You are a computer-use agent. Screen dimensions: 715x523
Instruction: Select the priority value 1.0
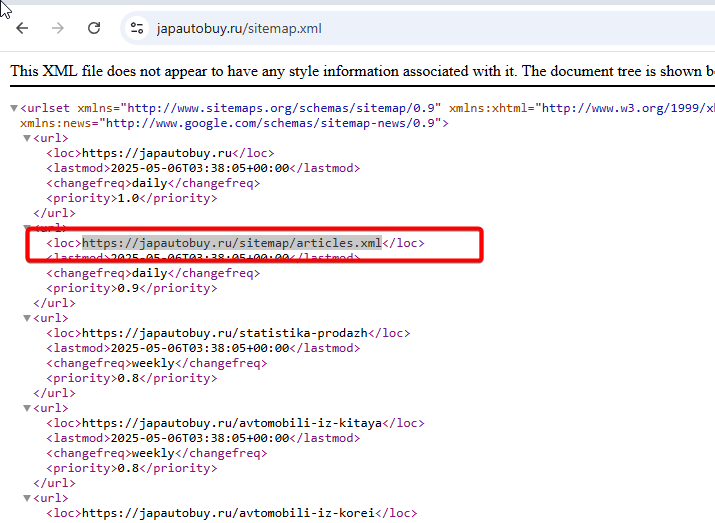click(x=128, y=198)
